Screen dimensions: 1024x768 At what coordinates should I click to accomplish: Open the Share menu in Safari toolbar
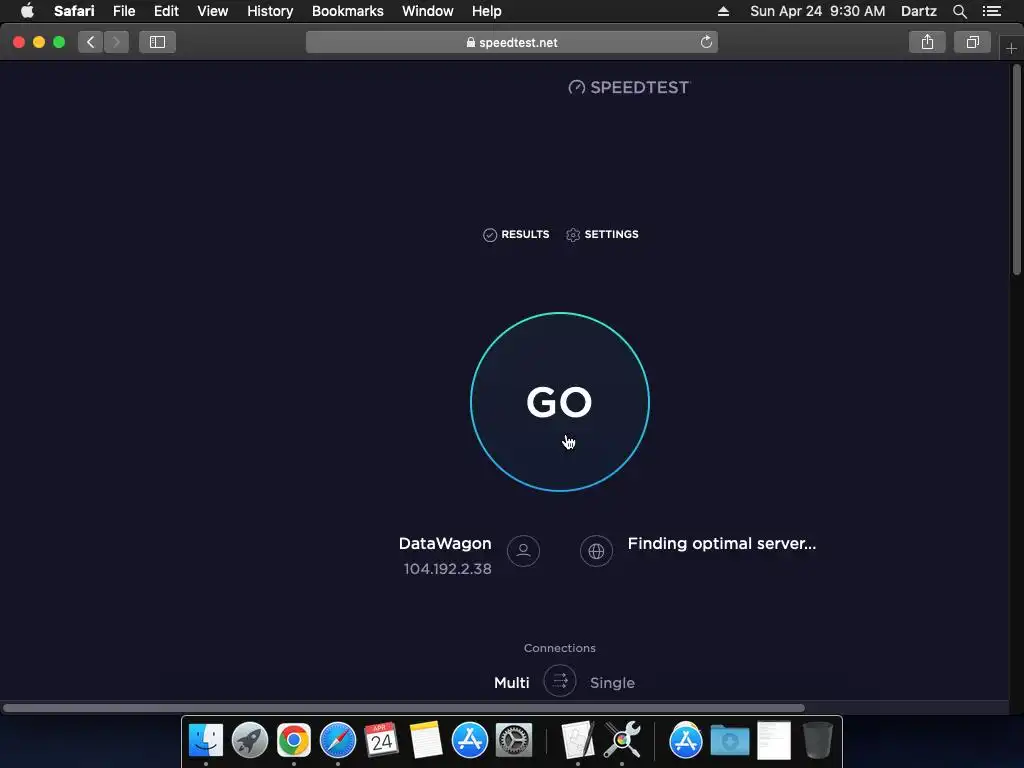pyautogui.click(x=927, y=42)
